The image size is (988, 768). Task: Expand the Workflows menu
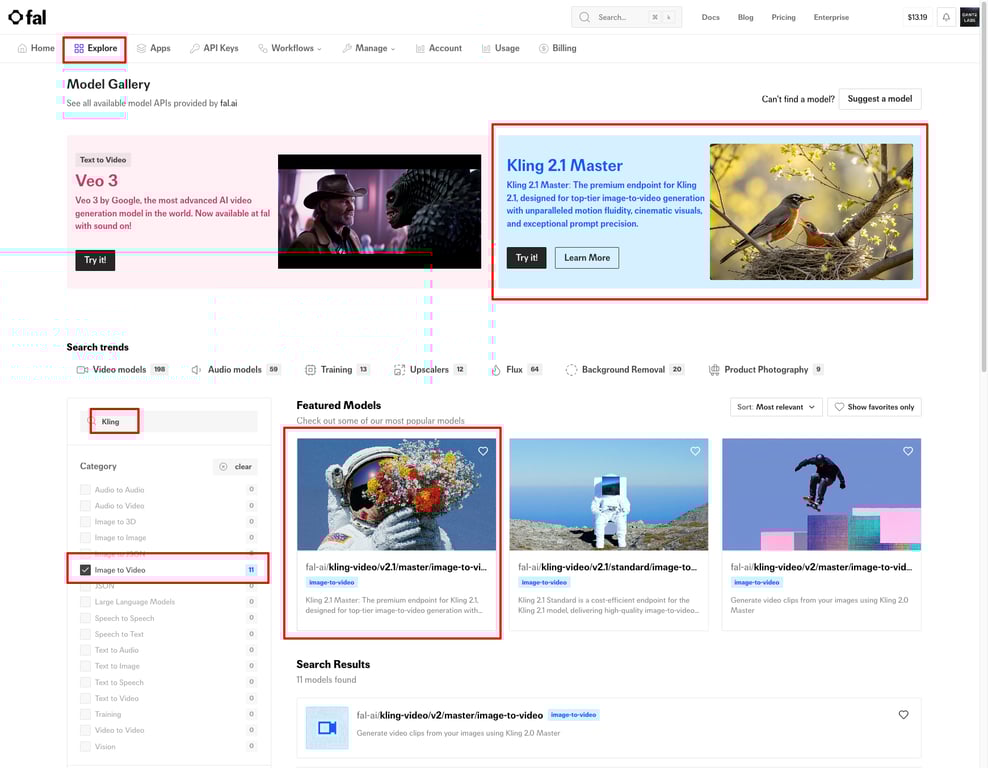[x=291, y=48]
